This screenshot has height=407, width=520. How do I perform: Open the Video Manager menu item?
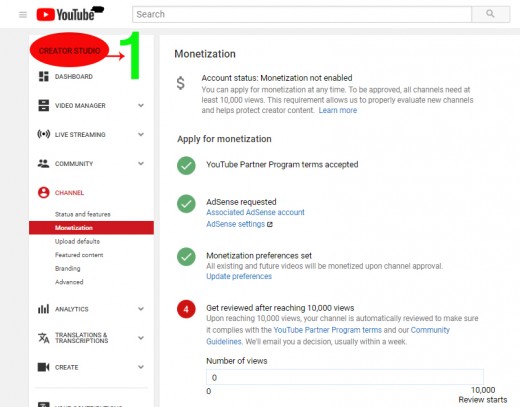(80, 106)
